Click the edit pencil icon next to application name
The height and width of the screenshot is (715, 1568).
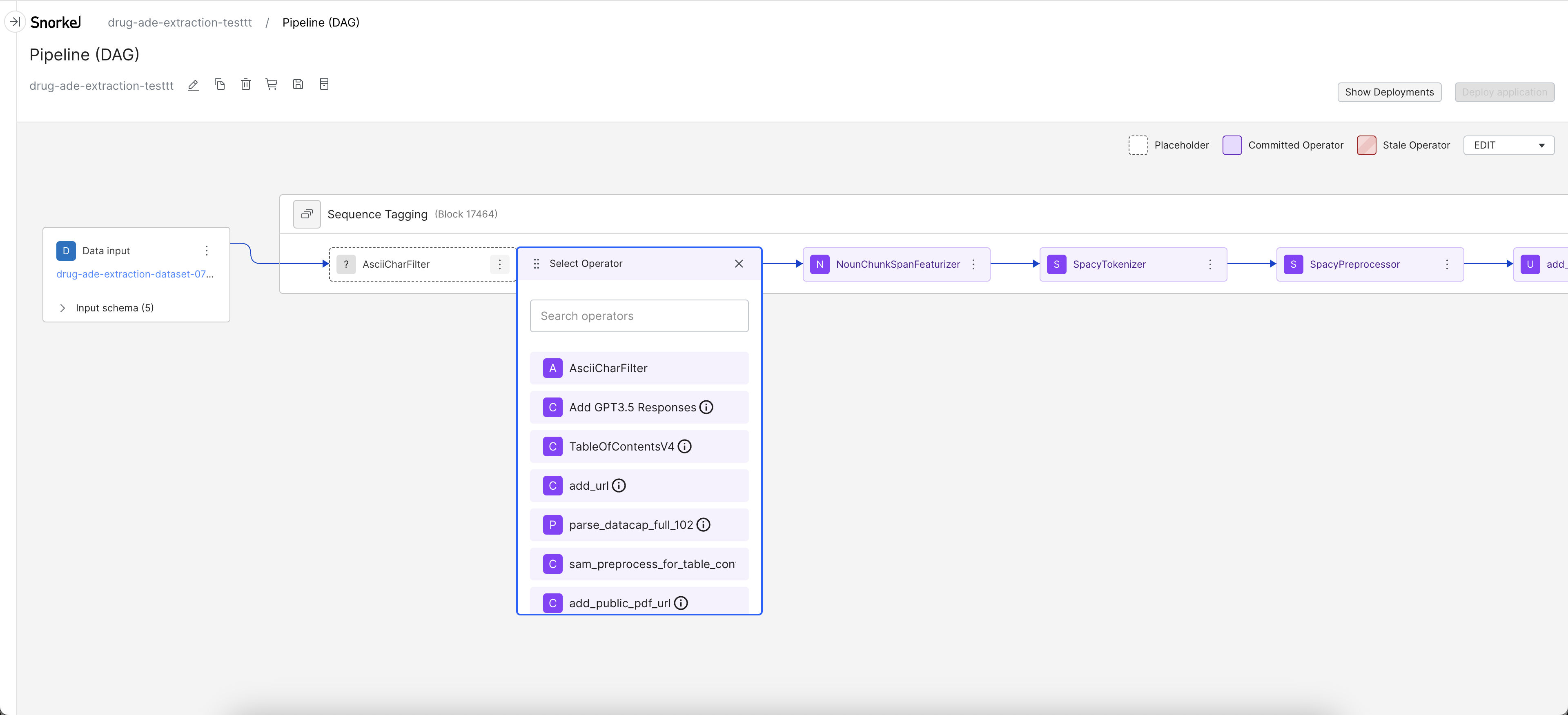point(194,85)
